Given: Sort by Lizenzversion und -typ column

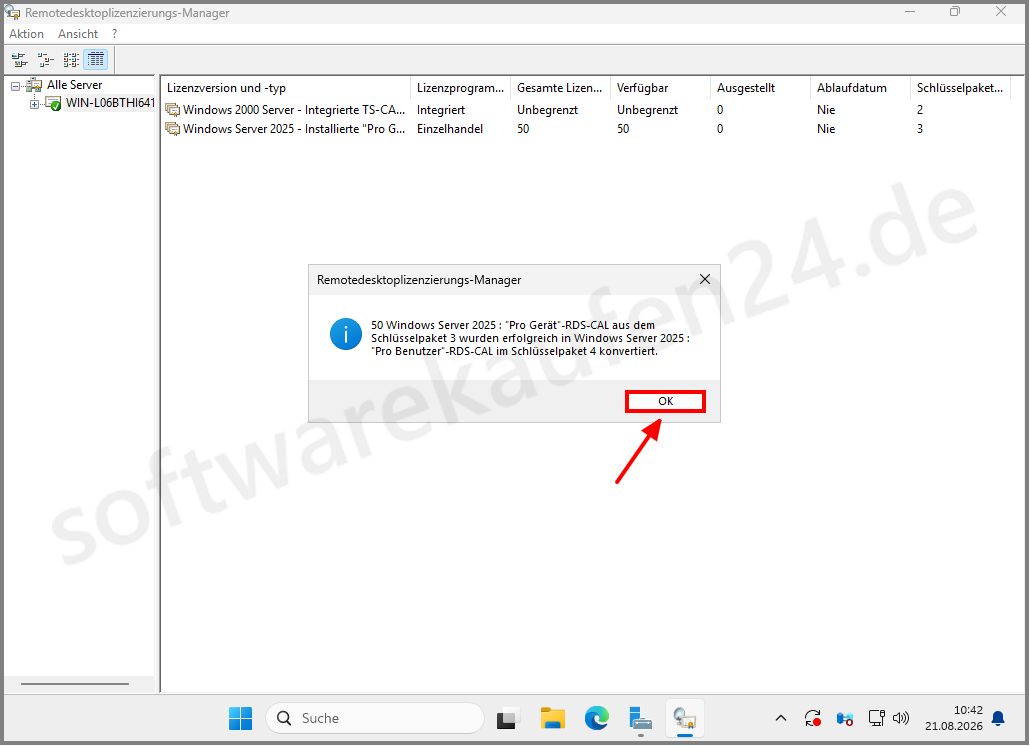Looking at the screenshot, I should tap(286, 88).
